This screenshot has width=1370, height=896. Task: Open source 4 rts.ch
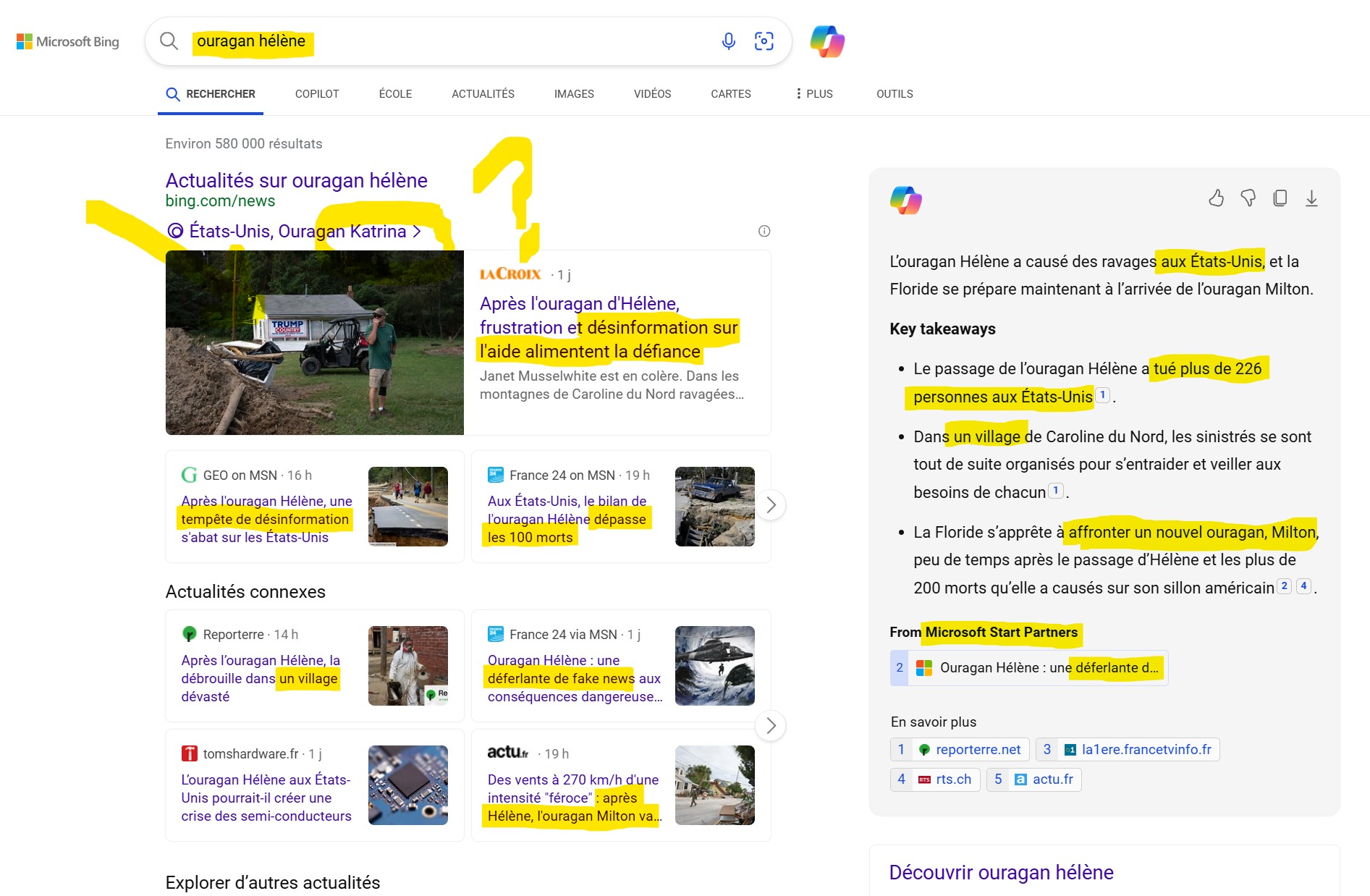click(936, 779)
